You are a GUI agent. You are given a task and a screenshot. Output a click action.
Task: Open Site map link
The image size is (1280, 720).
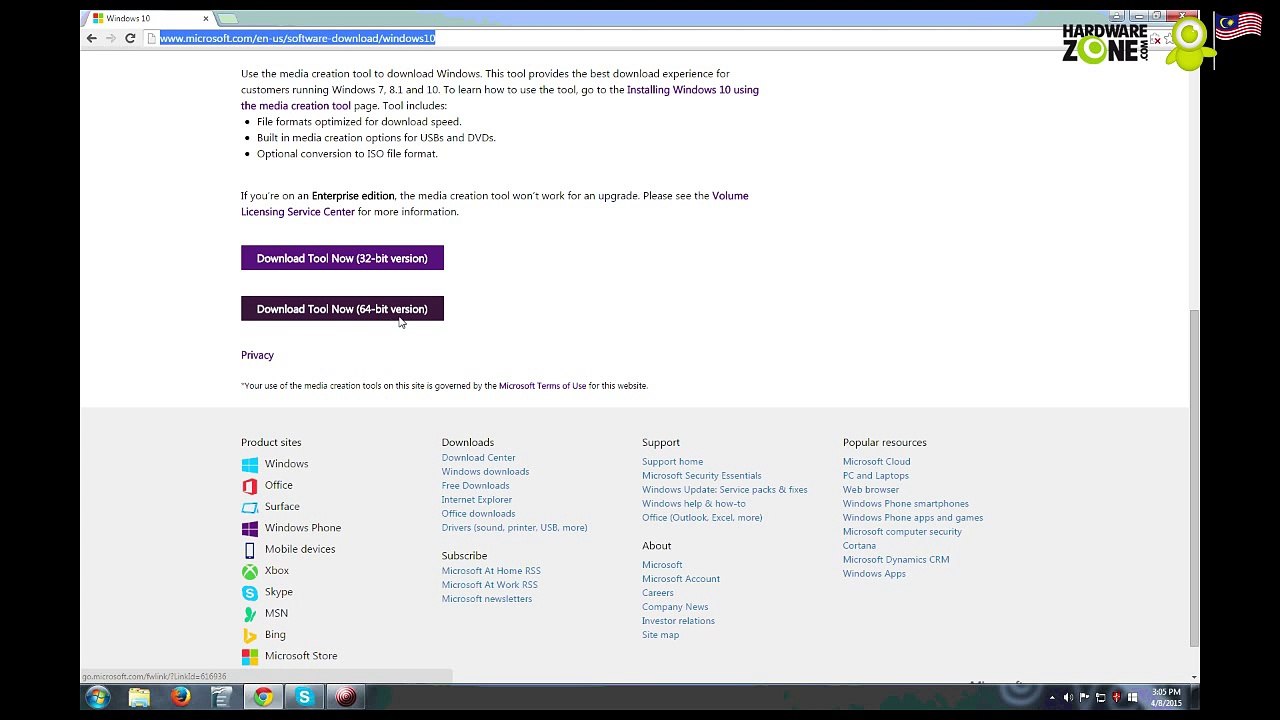[x=660, y=635]
